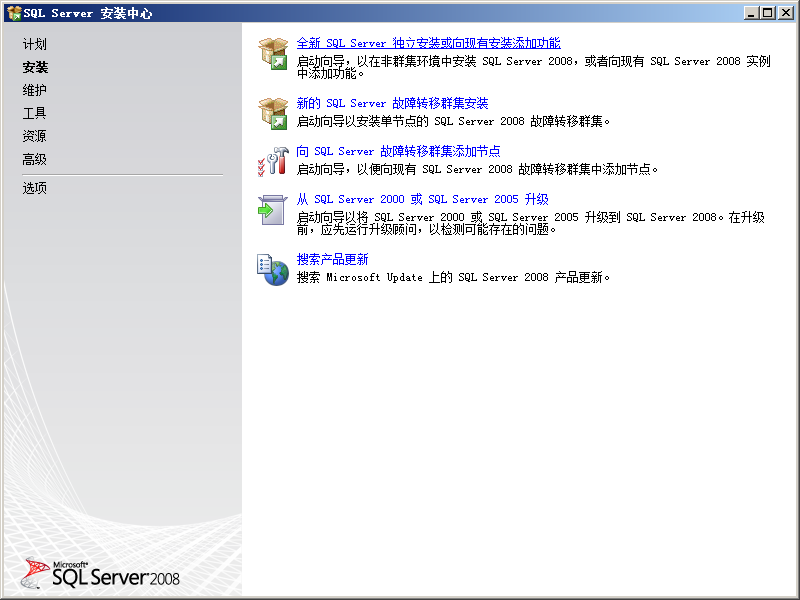
Task: Go to the 维护 section
Action: [x=35, y=90]
